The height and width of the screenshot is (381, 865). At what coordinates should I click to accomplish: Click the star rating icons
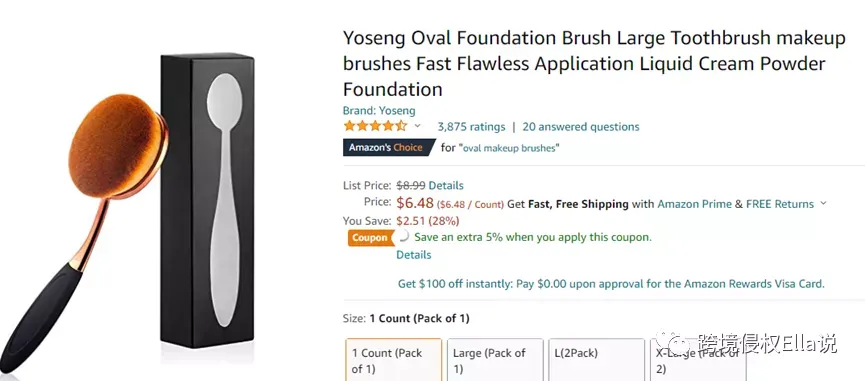(x=375, y=126)
